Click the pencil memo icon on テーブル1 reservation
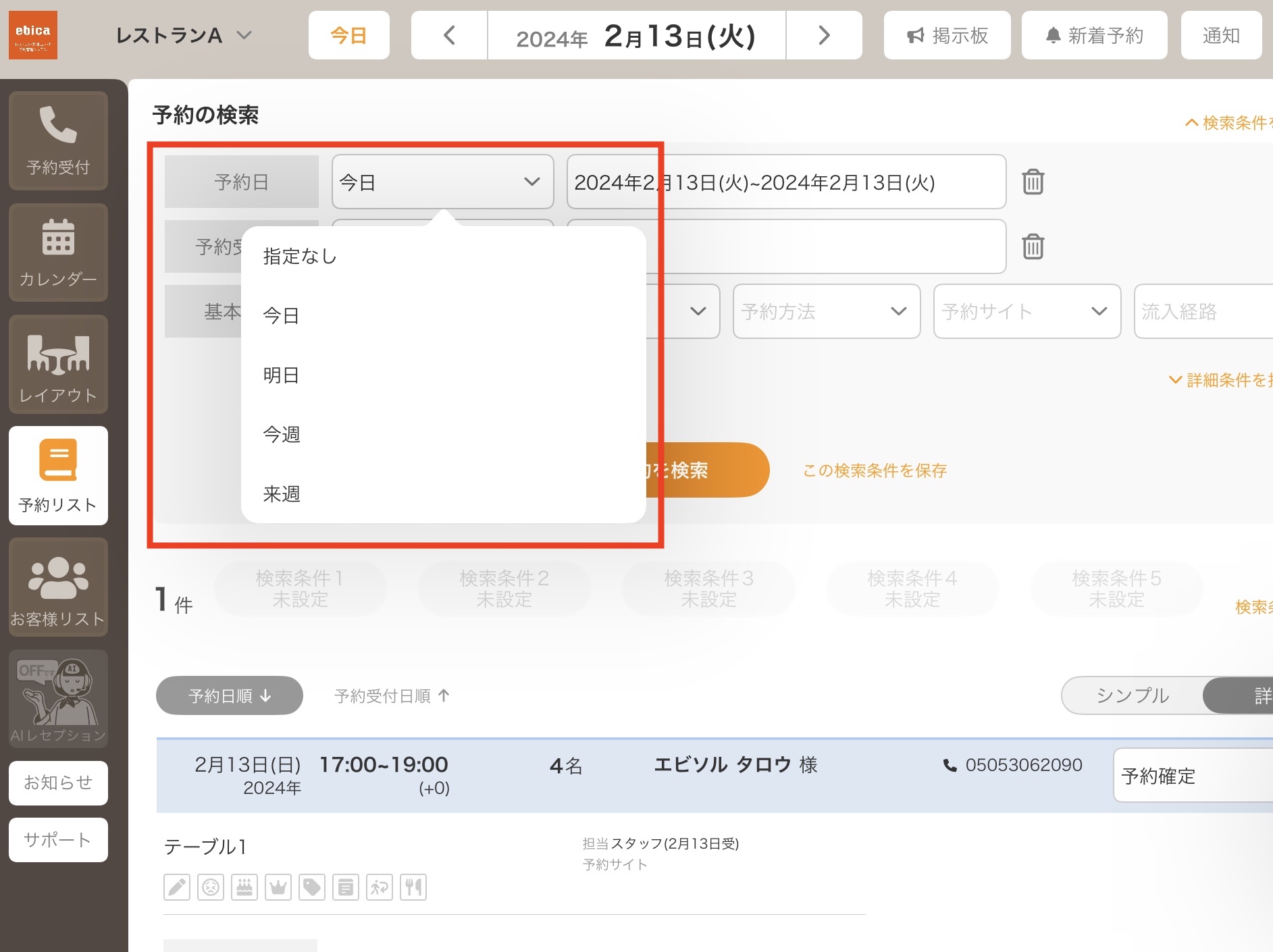The height and width of the screenshot is (952, 1273). pos(177,887)
